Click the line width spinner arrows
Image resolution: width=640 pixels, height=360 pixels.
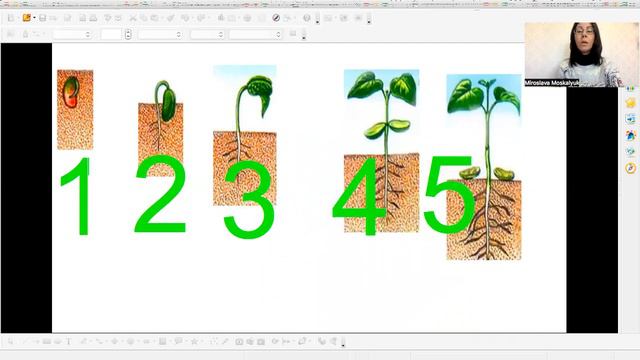click(x=128, y=35)
